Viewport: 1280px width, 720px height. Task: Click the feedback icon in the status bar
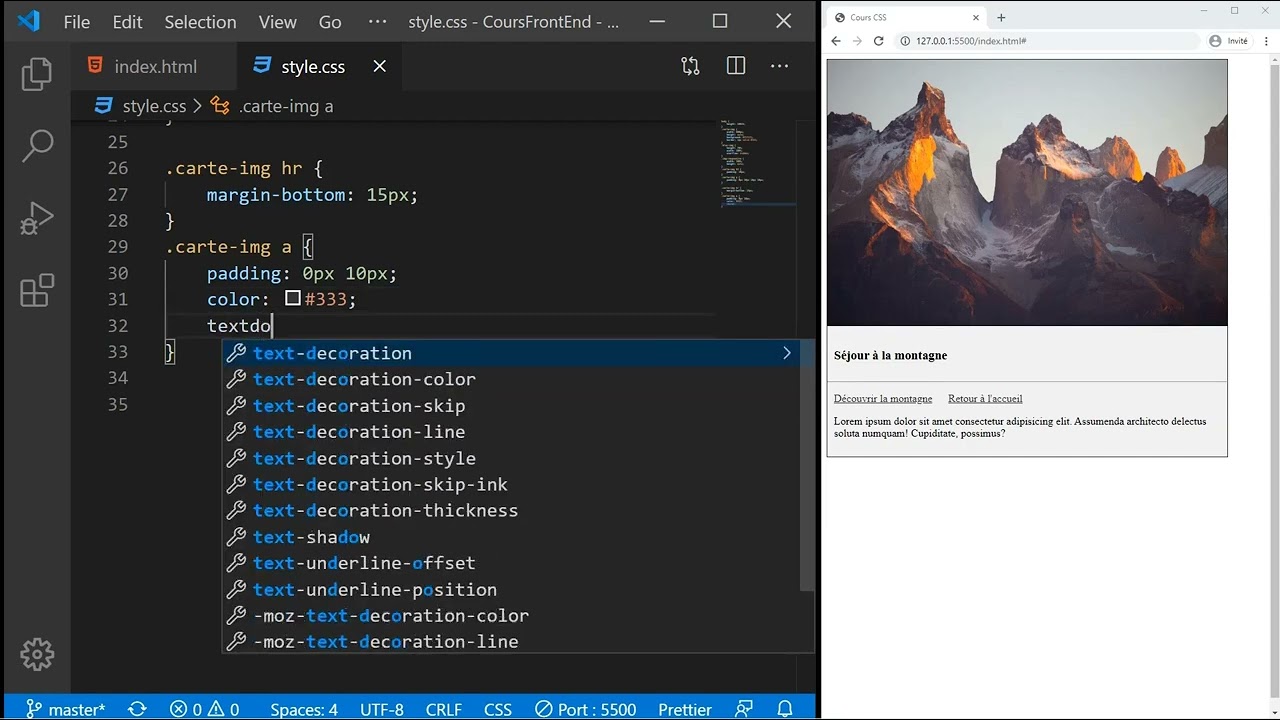point(744,709)
